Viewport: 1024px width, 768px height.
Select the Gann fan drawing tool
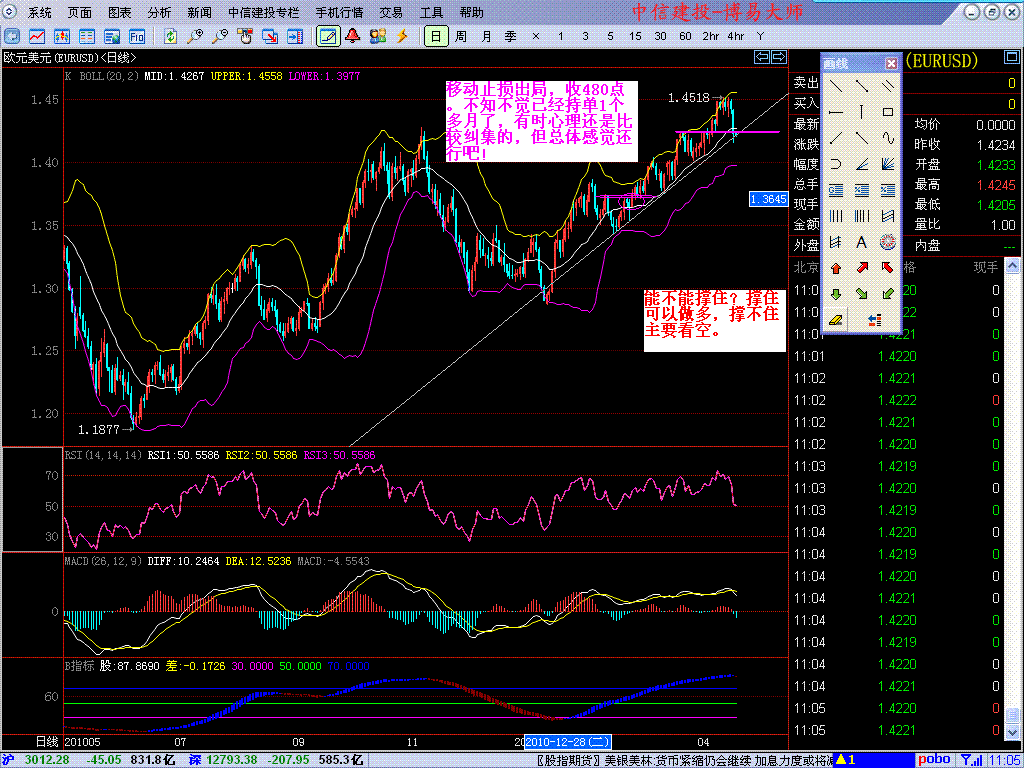[887, 164]
